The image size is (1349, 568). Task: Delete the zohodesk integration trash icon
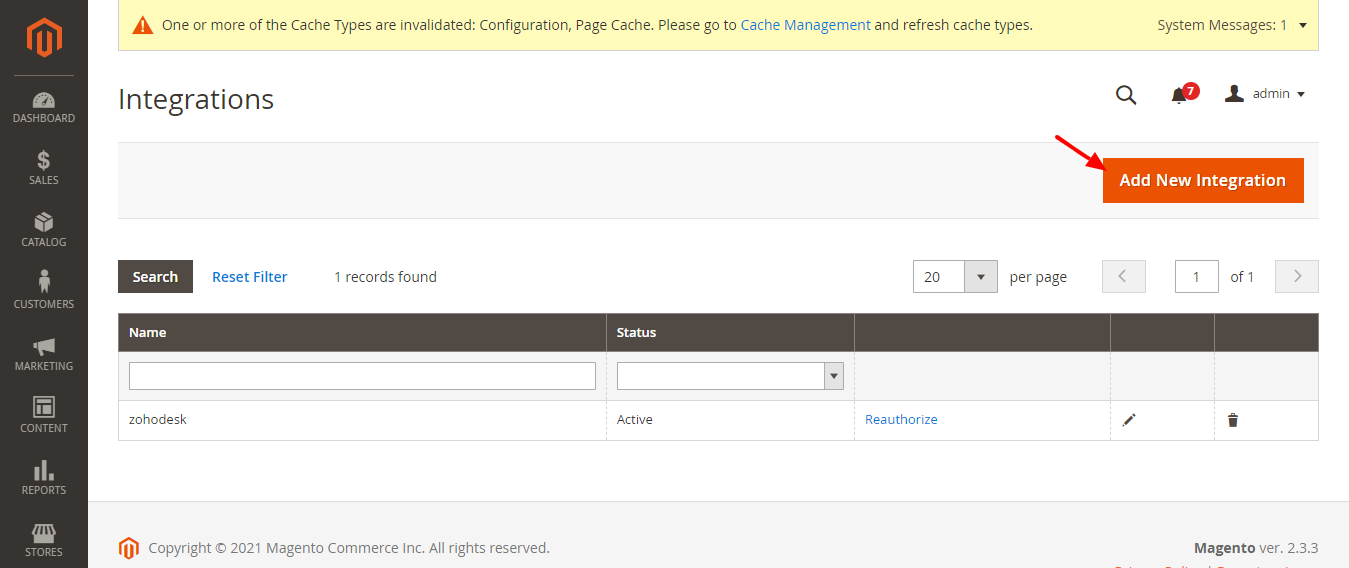click(x=1233, y=420)
